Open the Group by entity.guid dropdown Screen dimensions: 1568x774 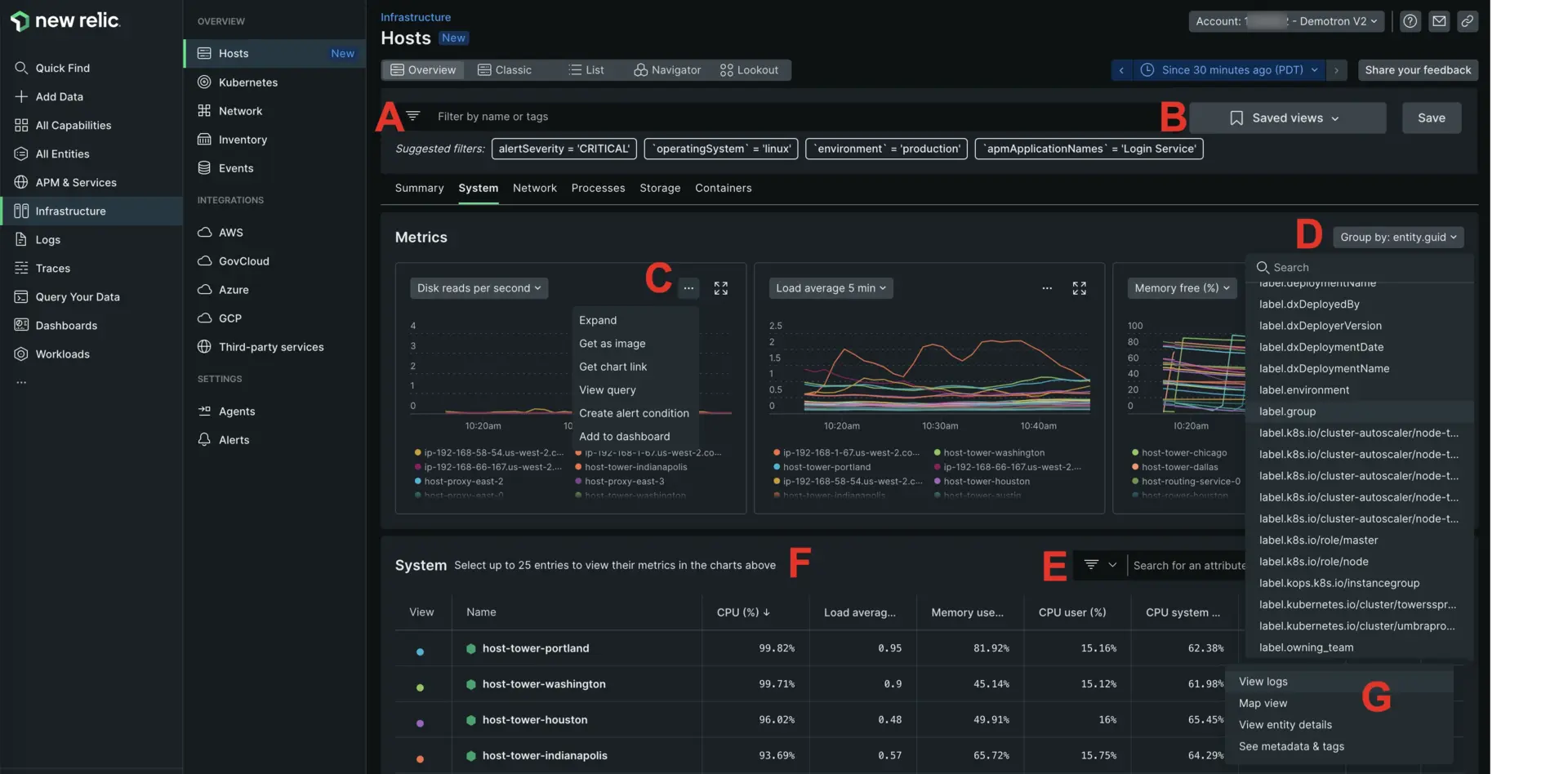point(1397,237)
